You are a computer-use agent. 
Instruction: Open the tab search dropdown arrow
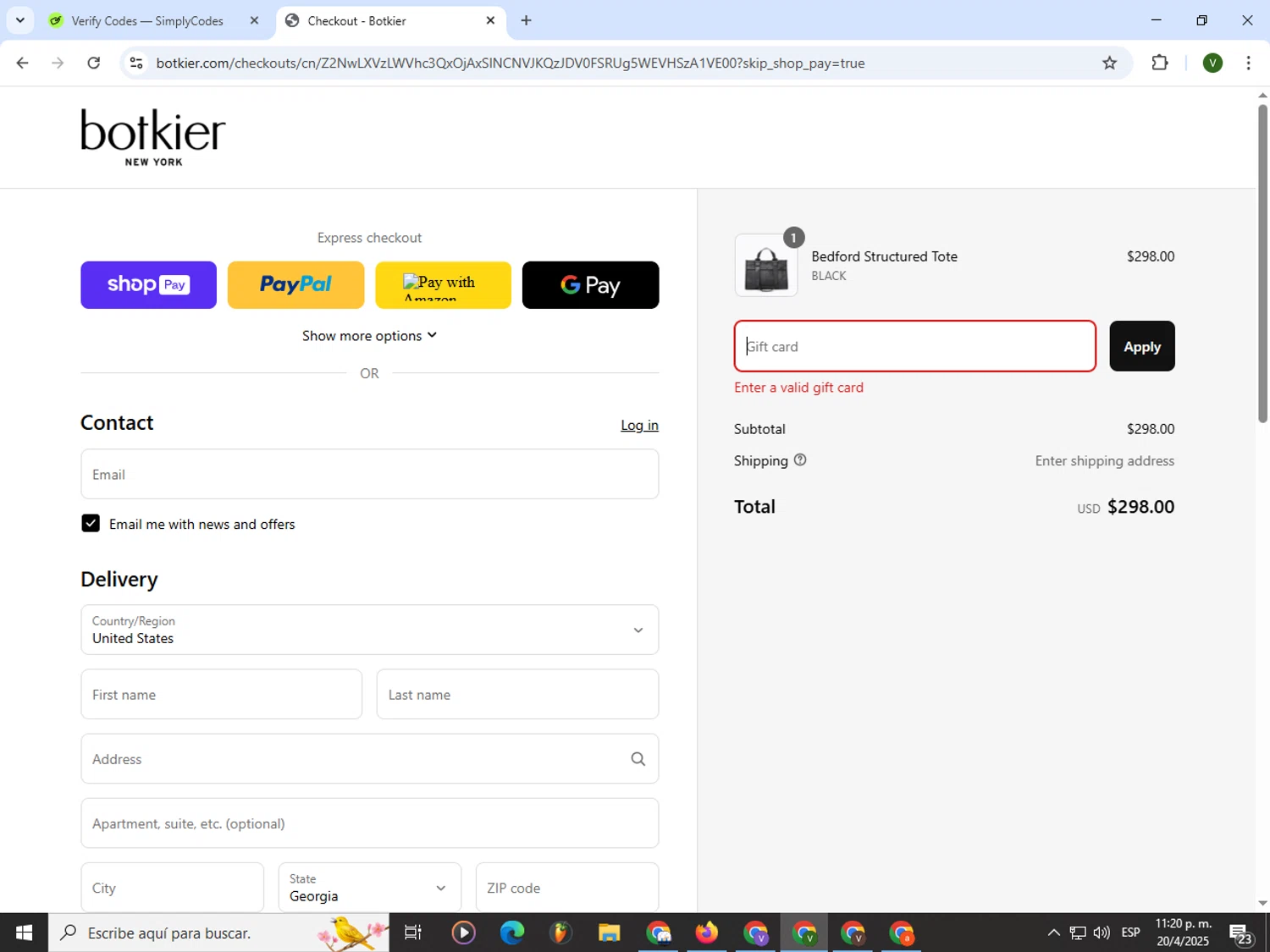pyautogui.click(x=20, y=20)
